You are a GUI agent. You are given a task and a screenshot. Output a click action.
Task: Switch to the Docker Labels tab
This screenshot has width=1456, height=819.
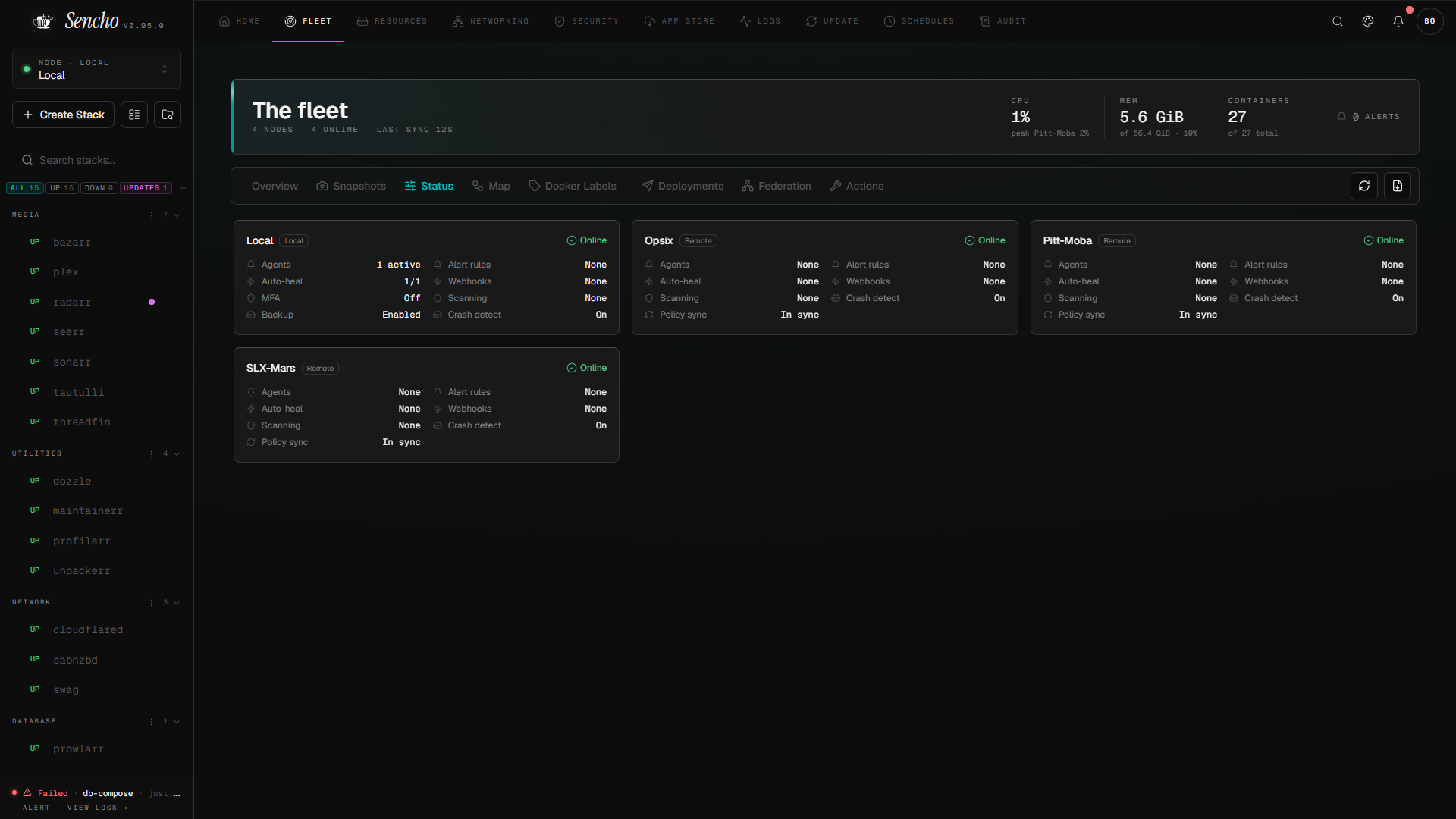click(x=573, y=186)
